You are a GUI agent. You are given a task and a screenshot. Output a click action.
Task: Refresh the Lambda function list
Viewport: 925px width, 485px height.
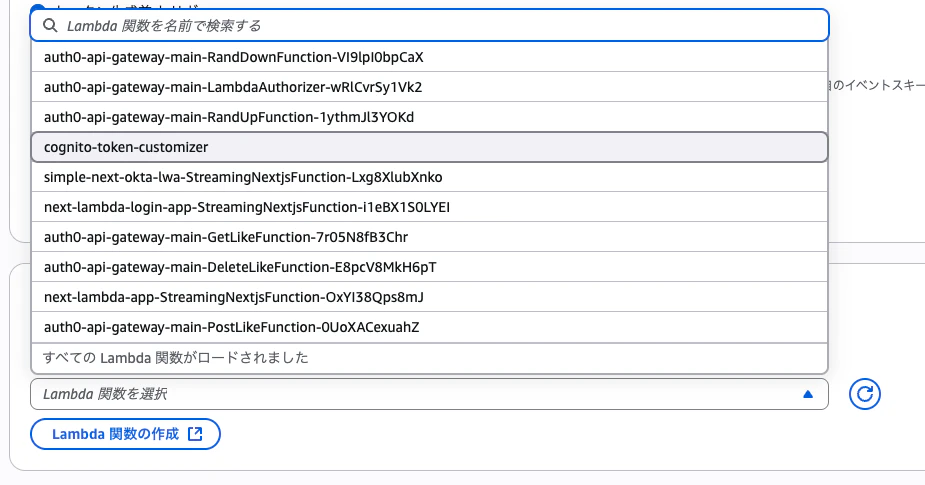(865, 394)
